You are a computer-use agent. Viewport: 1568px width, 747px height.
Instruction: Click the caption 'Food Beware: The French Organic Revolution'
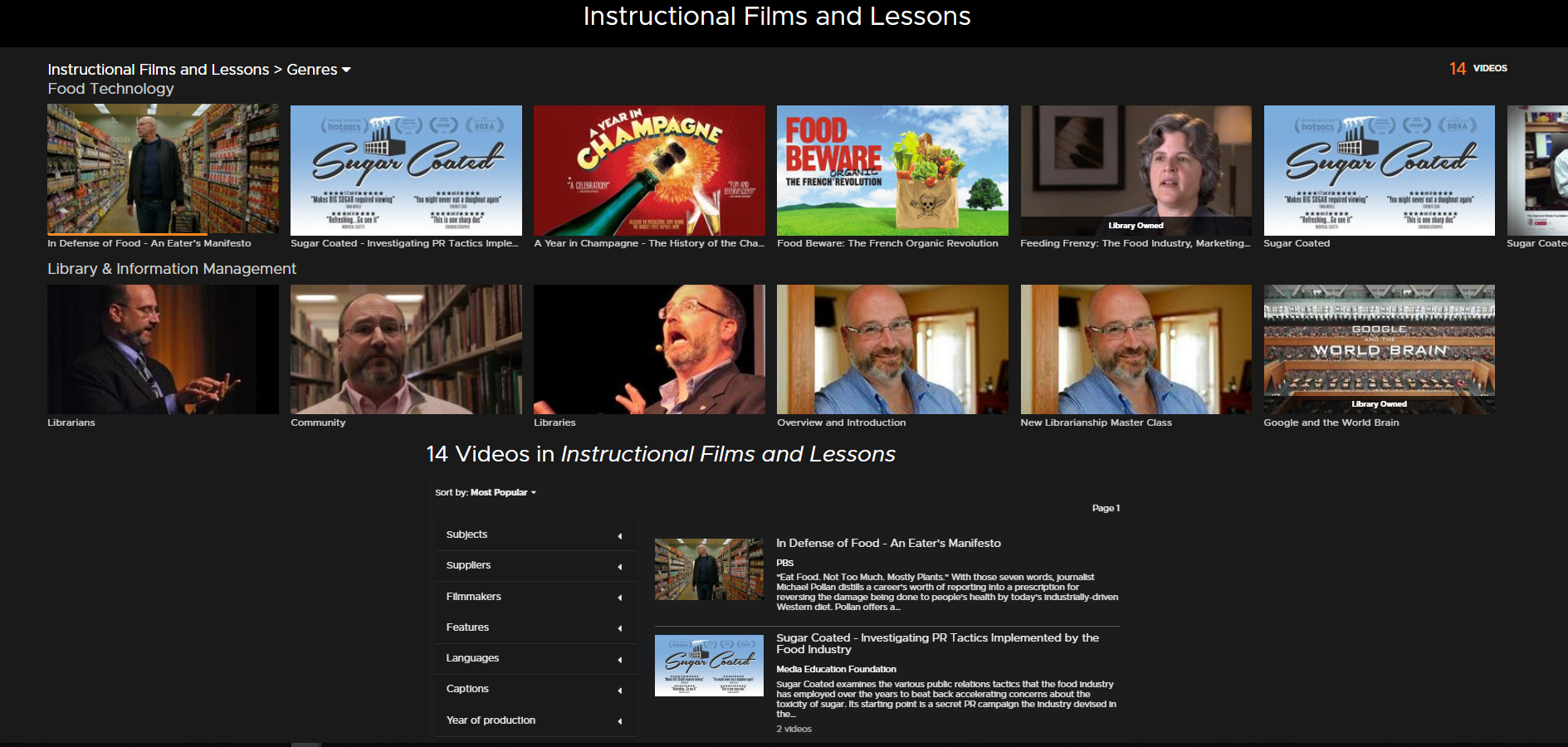[887, 243]
